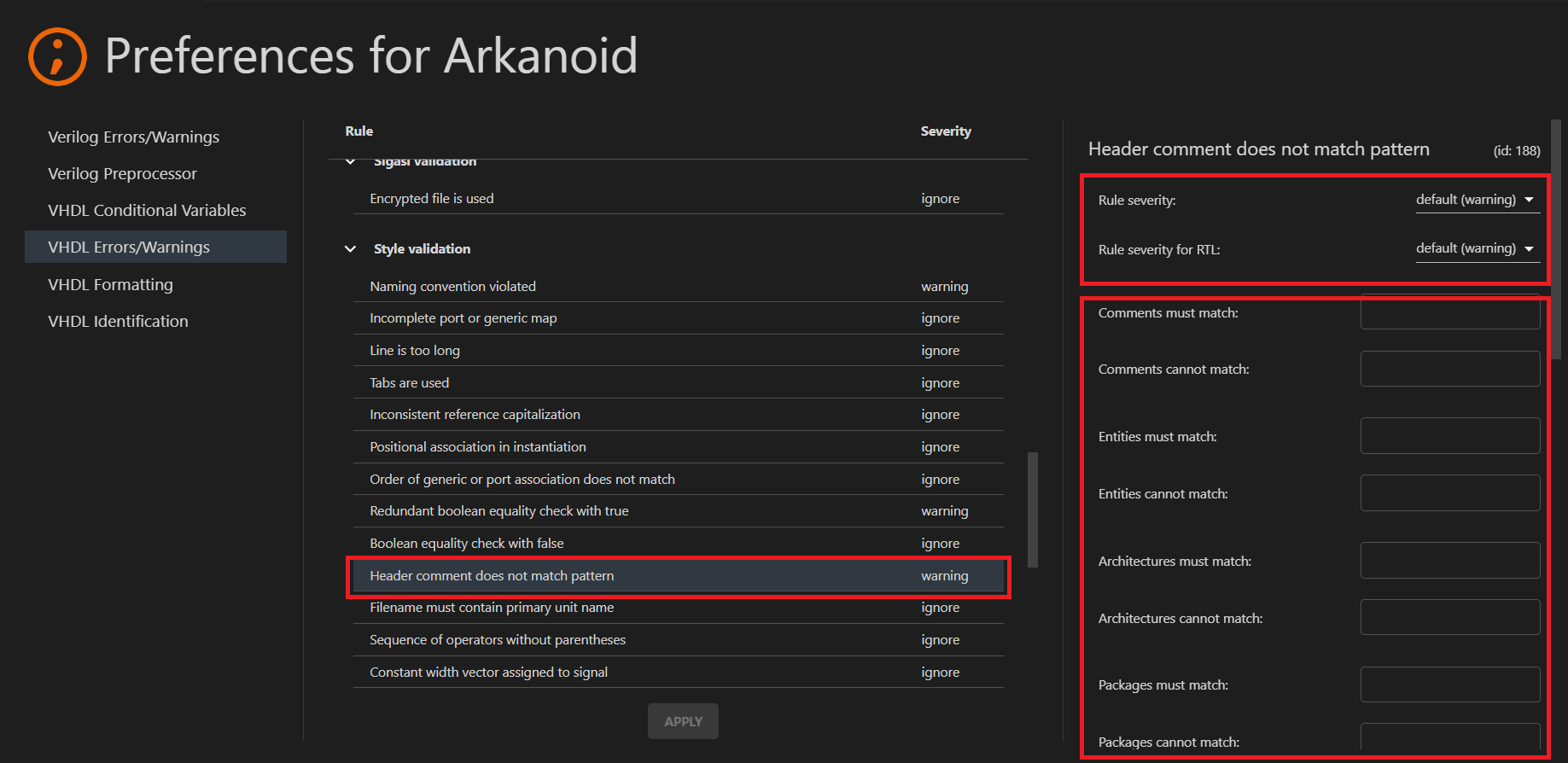The height and width of the screenshot is (763, 1568).
Task: Collapse the Sigasi validation chevron
Action: click(x=350, y=162)
